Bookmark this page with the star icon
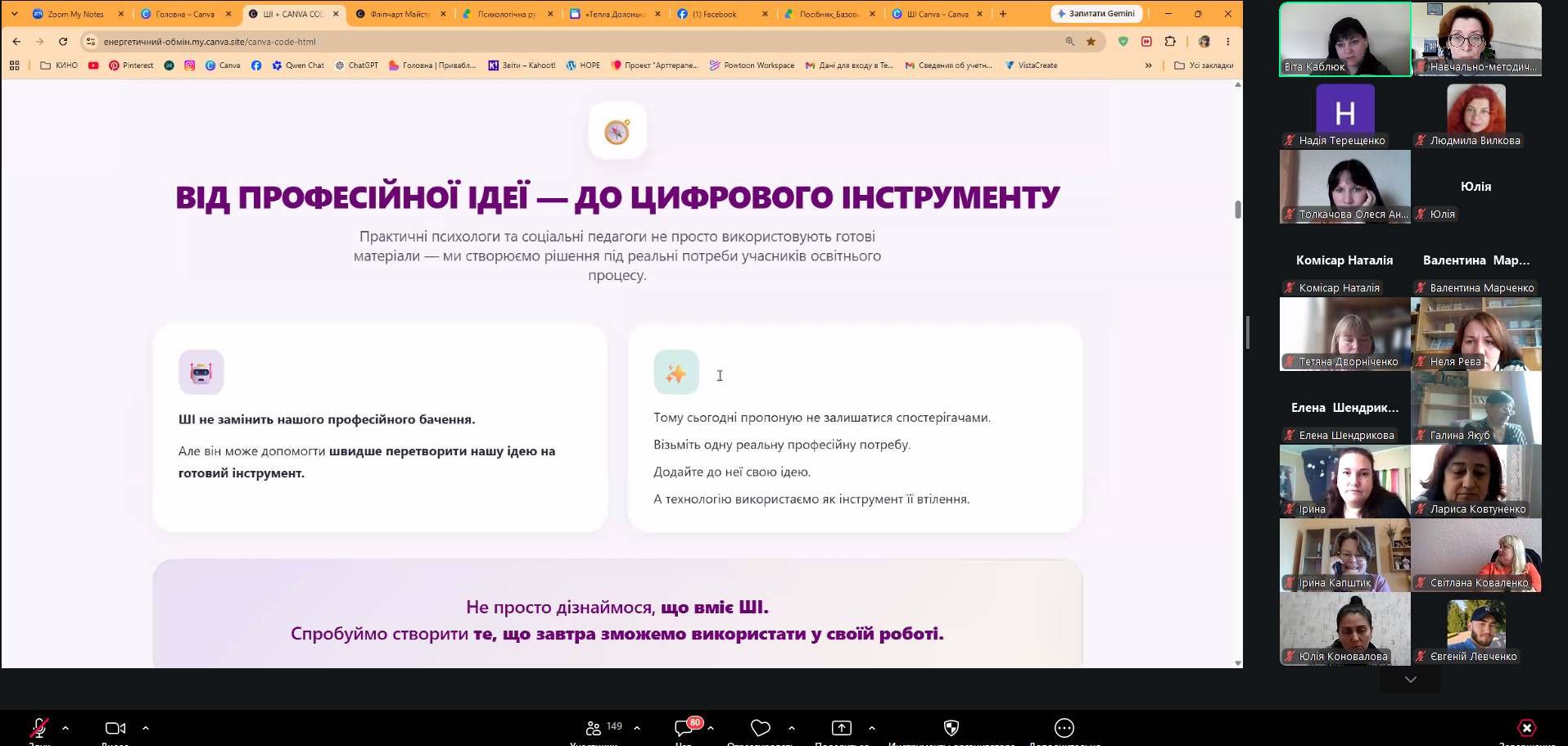Viewport: 1568px width, 746px height. coord(1091,41)
